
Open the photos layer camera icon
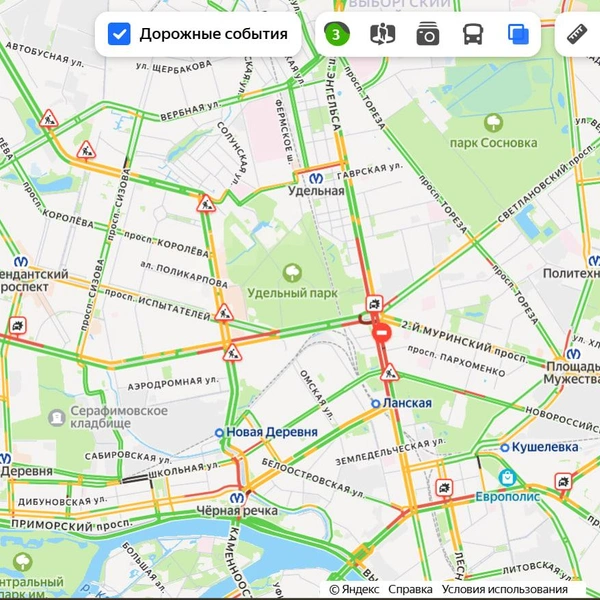click(x=428, y=34)
